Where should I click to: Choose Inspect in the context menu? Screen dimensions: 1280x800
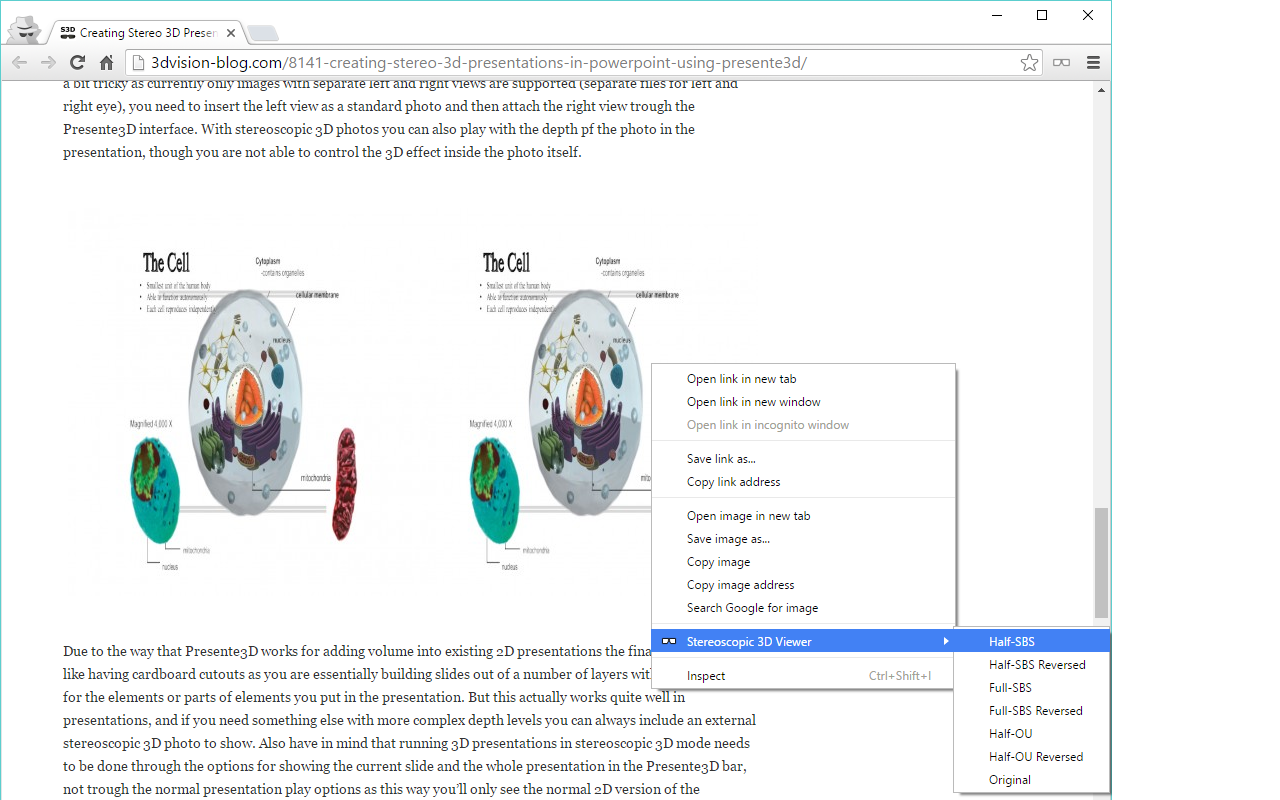(803, 676)
